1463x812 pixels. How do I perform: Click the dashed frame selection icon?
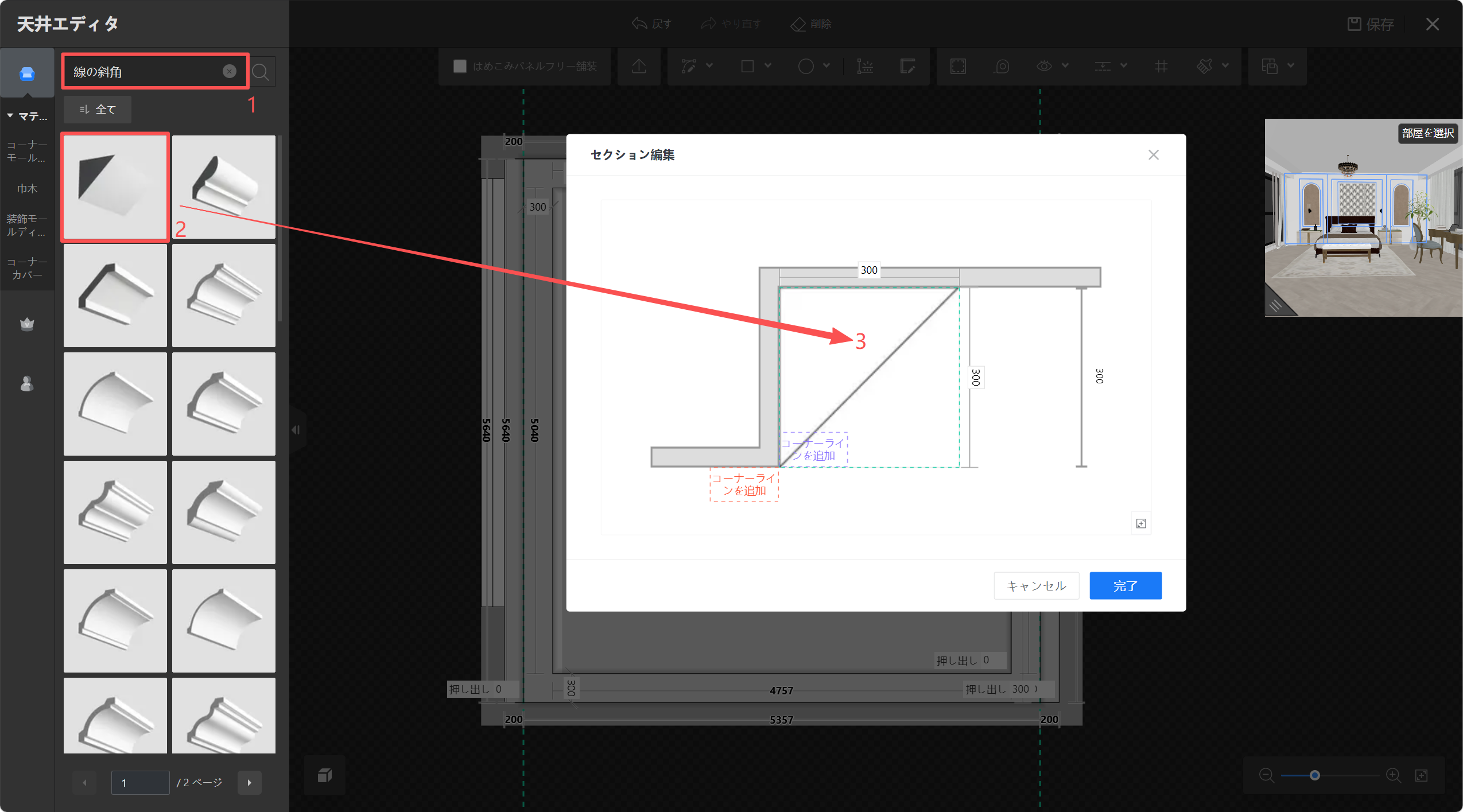958,67
